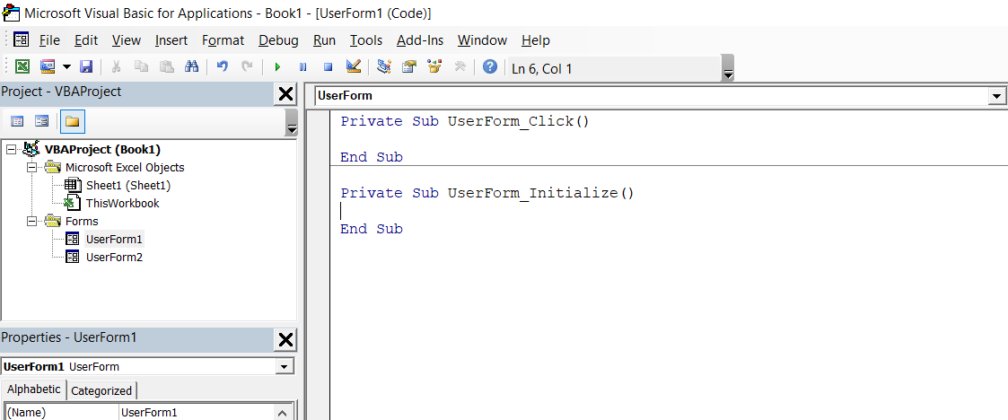Collapse the Forms folder in project tree
The image size is (1008, 420).
pyautogui.click(x=32, y=221)
